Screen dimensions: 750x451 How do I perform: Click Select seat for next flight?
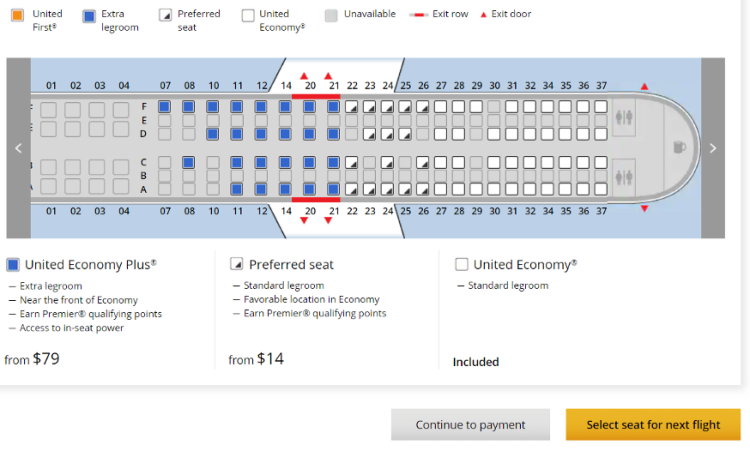pos(653,425)
